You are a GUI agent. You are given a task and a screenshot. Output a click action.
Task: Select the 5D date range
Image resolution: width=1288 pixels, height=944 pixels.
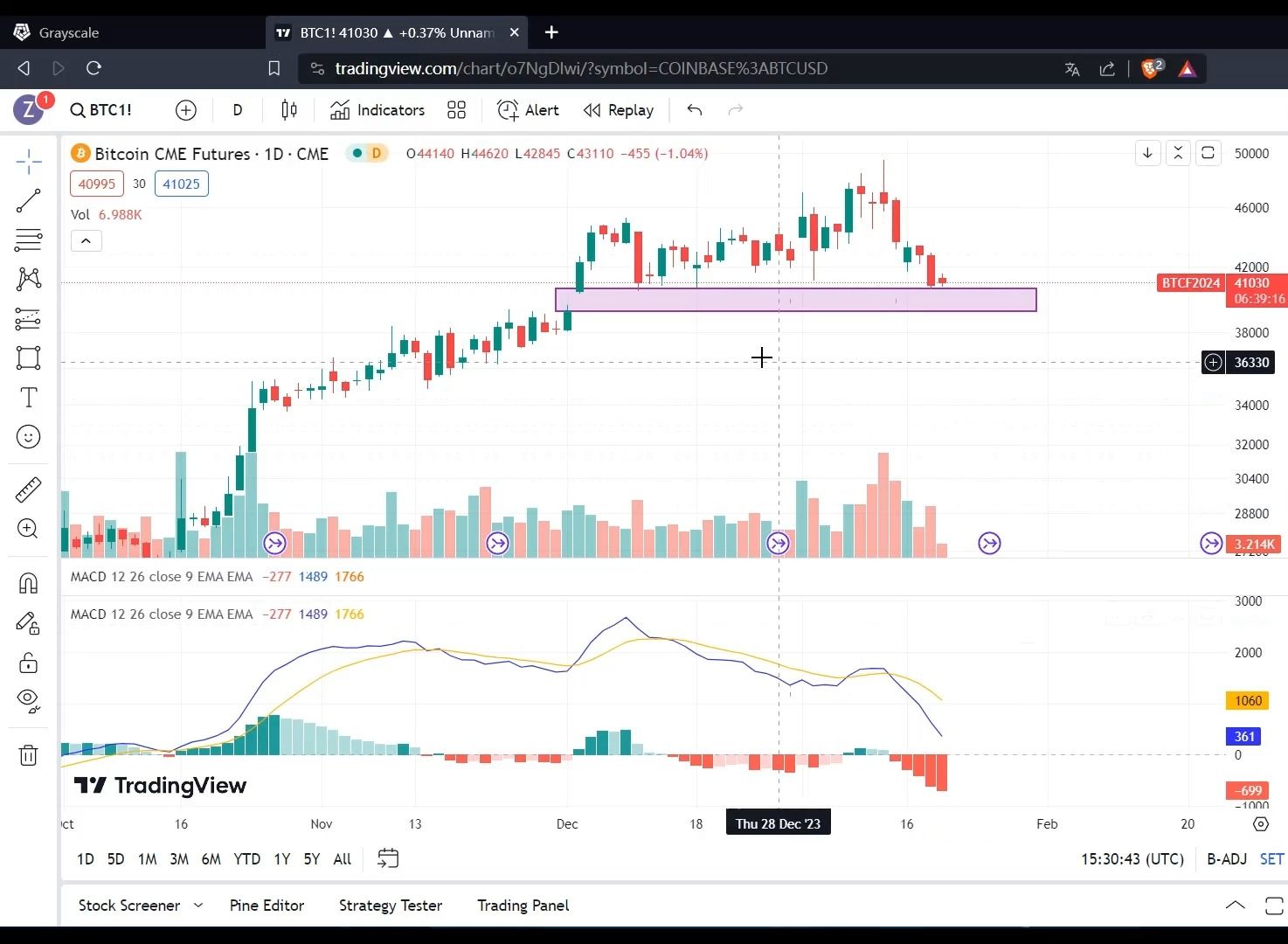(x=115, y=859)
